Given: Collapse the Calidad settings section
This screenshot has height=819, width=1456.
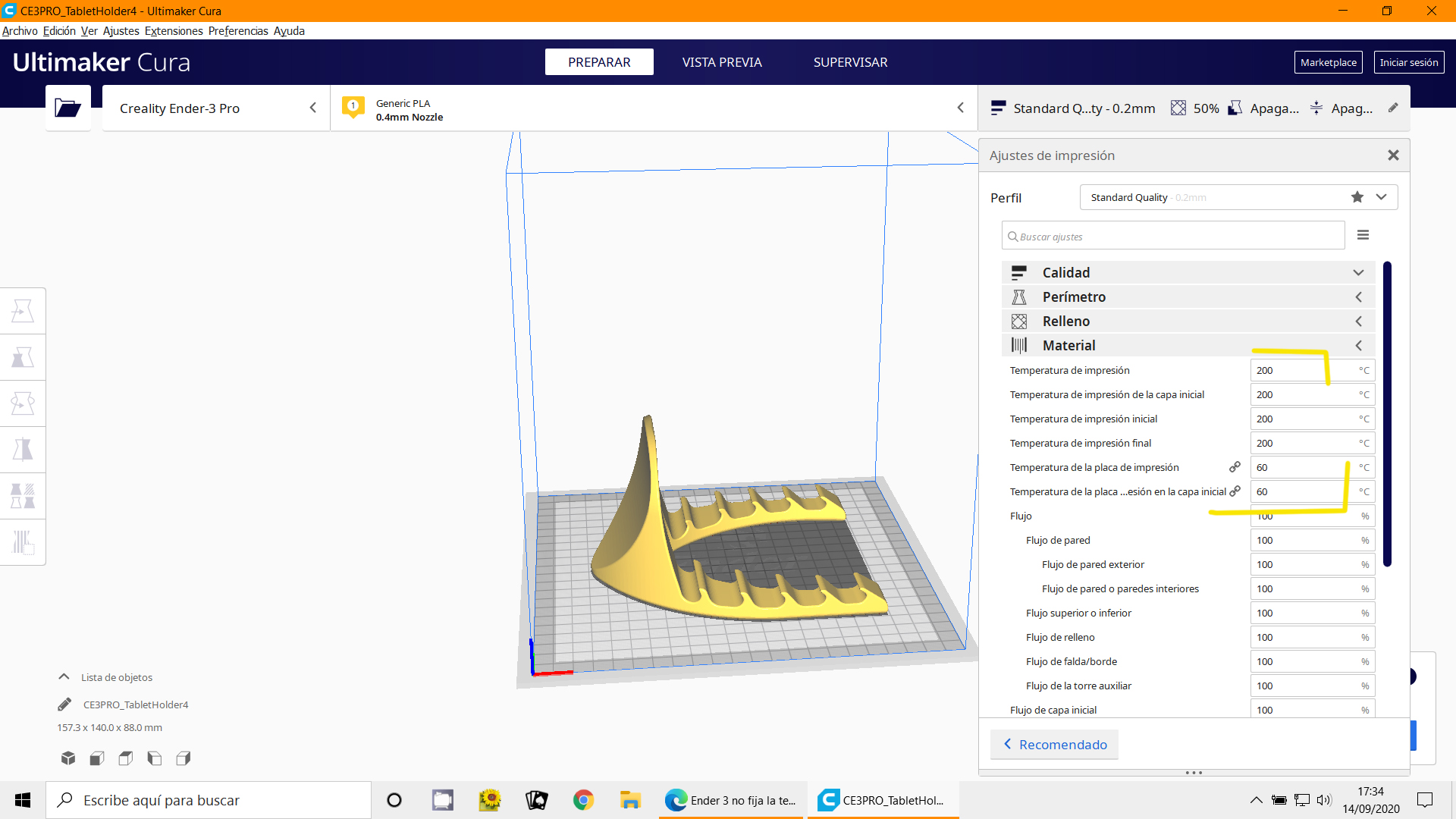Looking at the screenshot, I should pos(1358,272).
